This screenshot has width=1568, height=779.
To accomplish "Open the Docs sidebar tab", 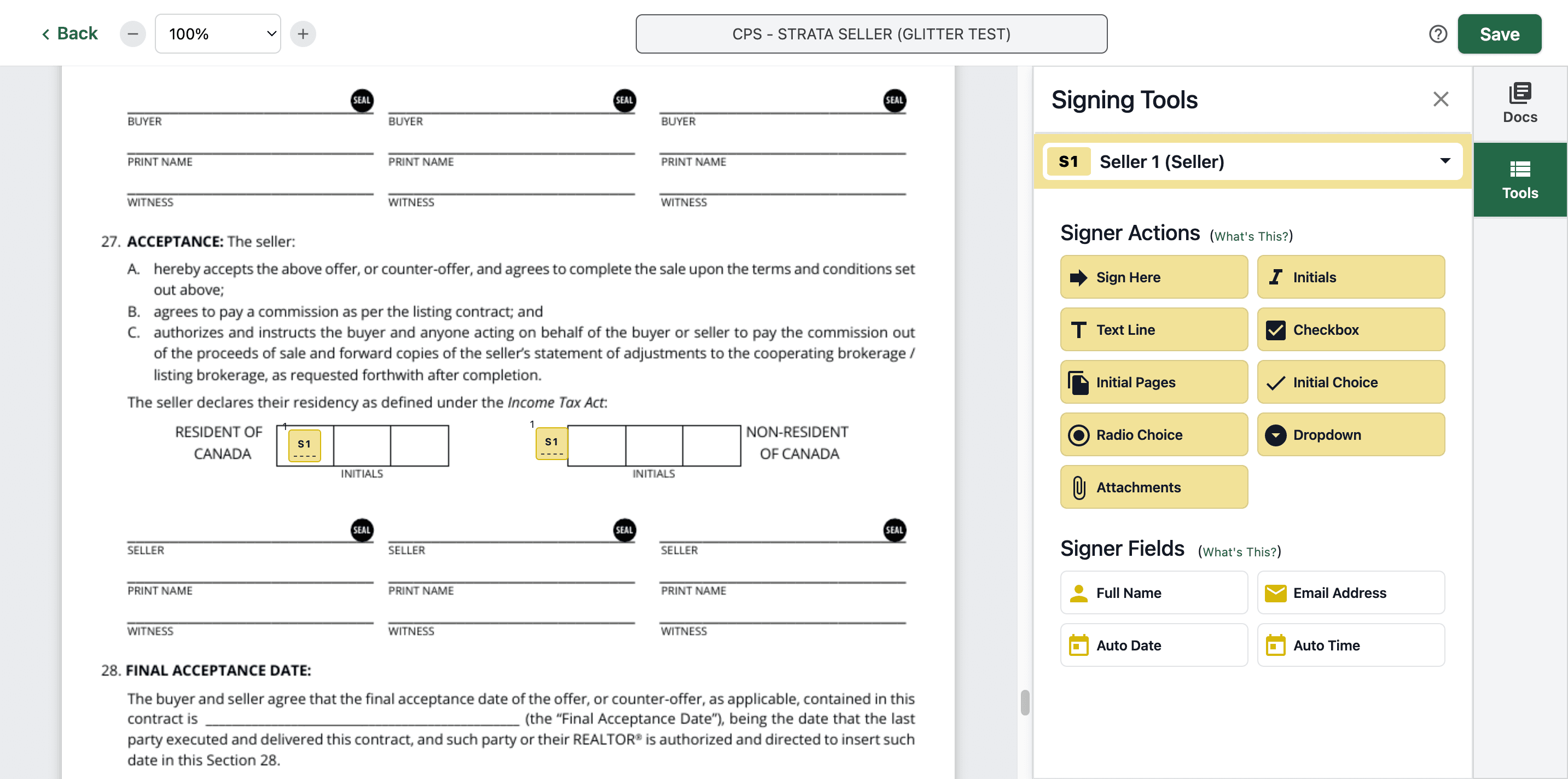I will 1520,103.
